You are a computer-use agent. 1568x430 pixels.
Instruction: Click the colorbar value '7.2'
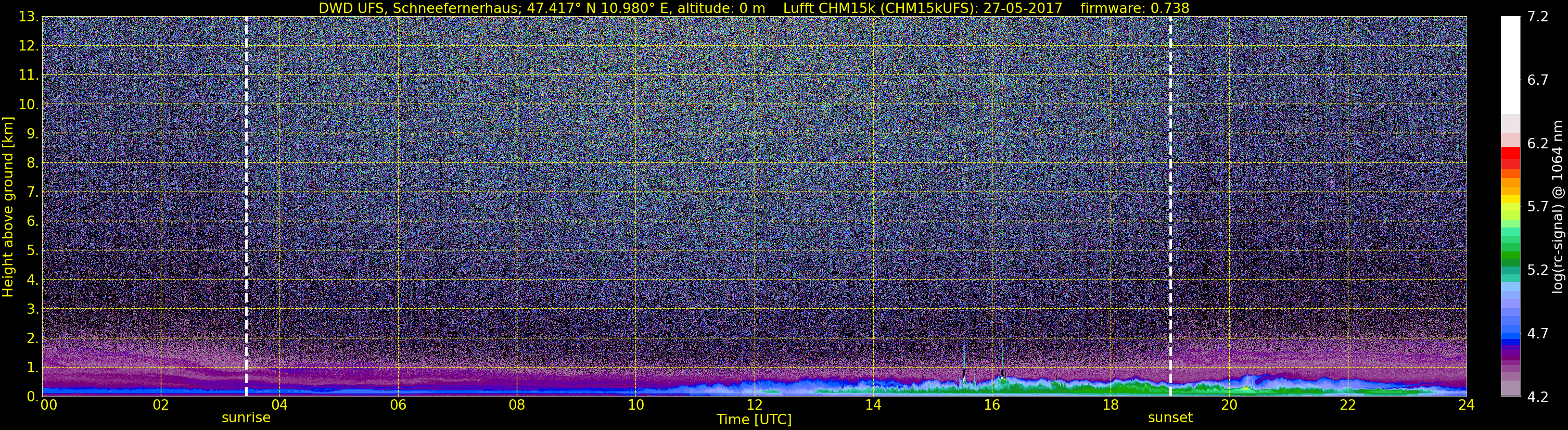1538,17
